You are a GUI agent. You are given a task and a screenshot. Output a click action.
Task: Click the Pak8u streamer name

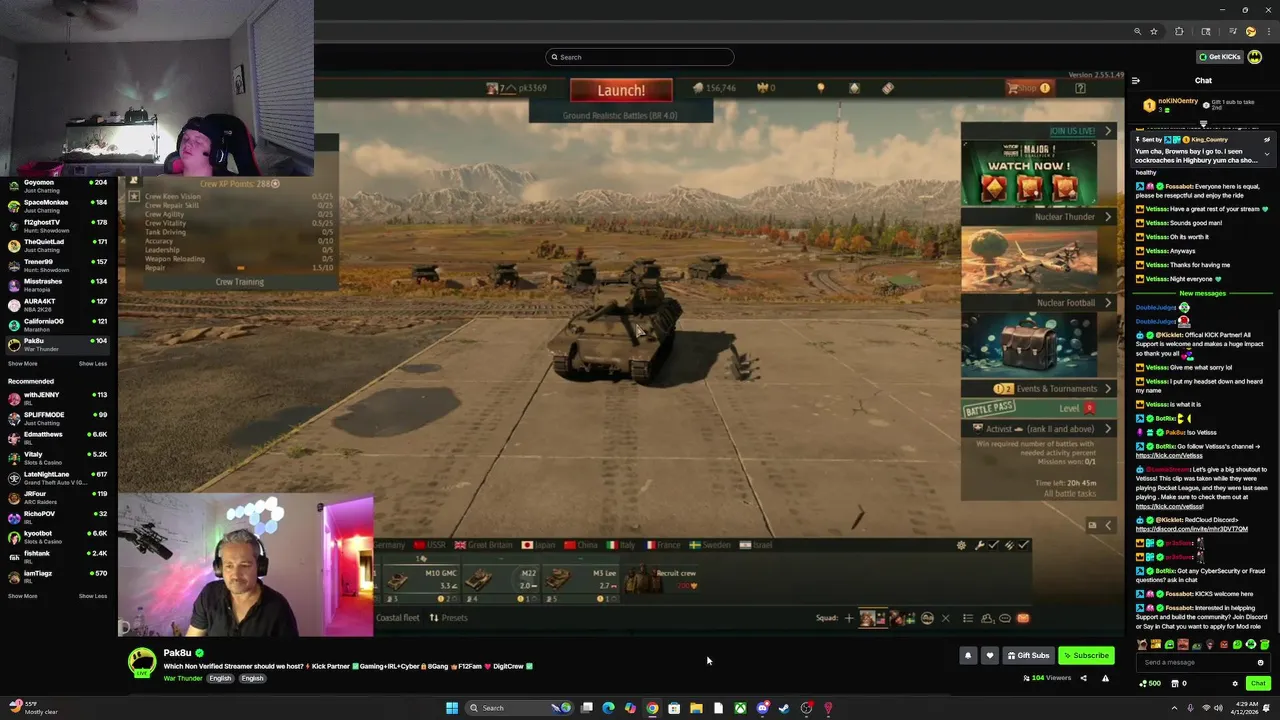pyautogui.click(x=177, y=653)
